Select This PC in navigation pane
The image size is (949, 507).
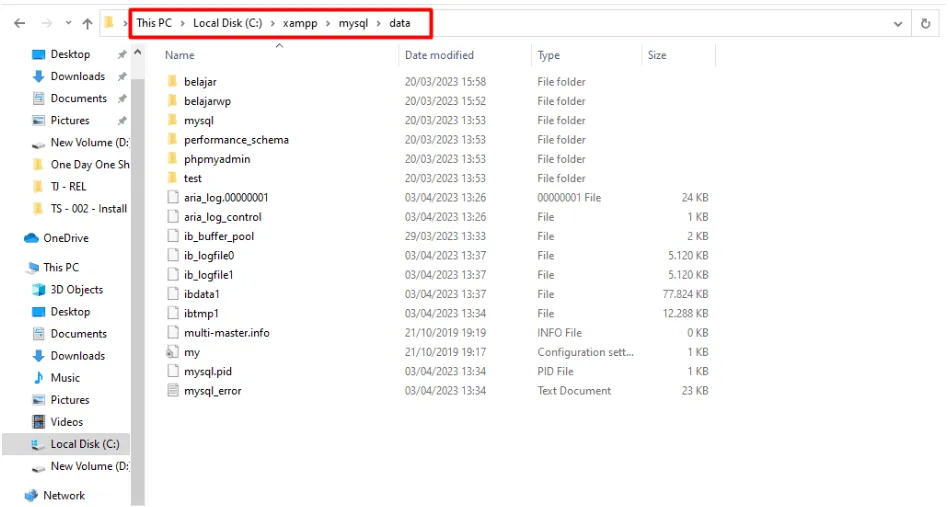pos(61,267)
